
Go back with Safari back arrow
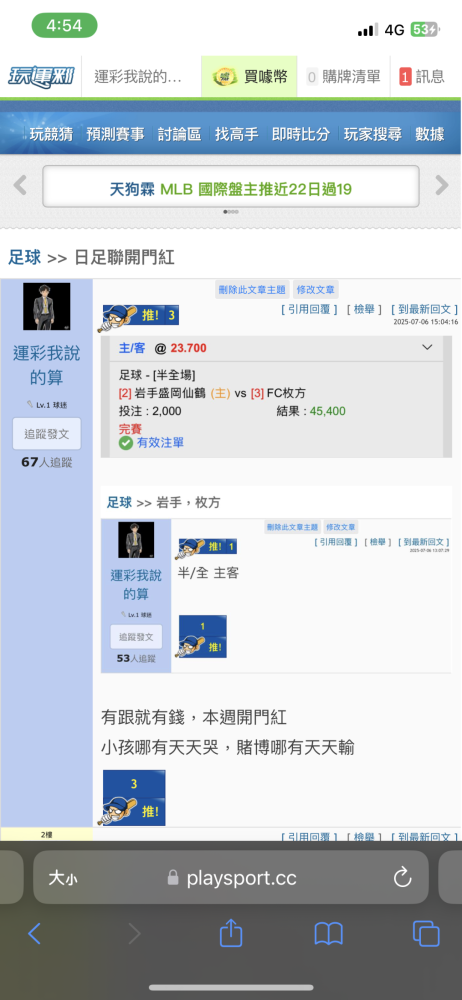pyautogui.click(x=34, y=934)
